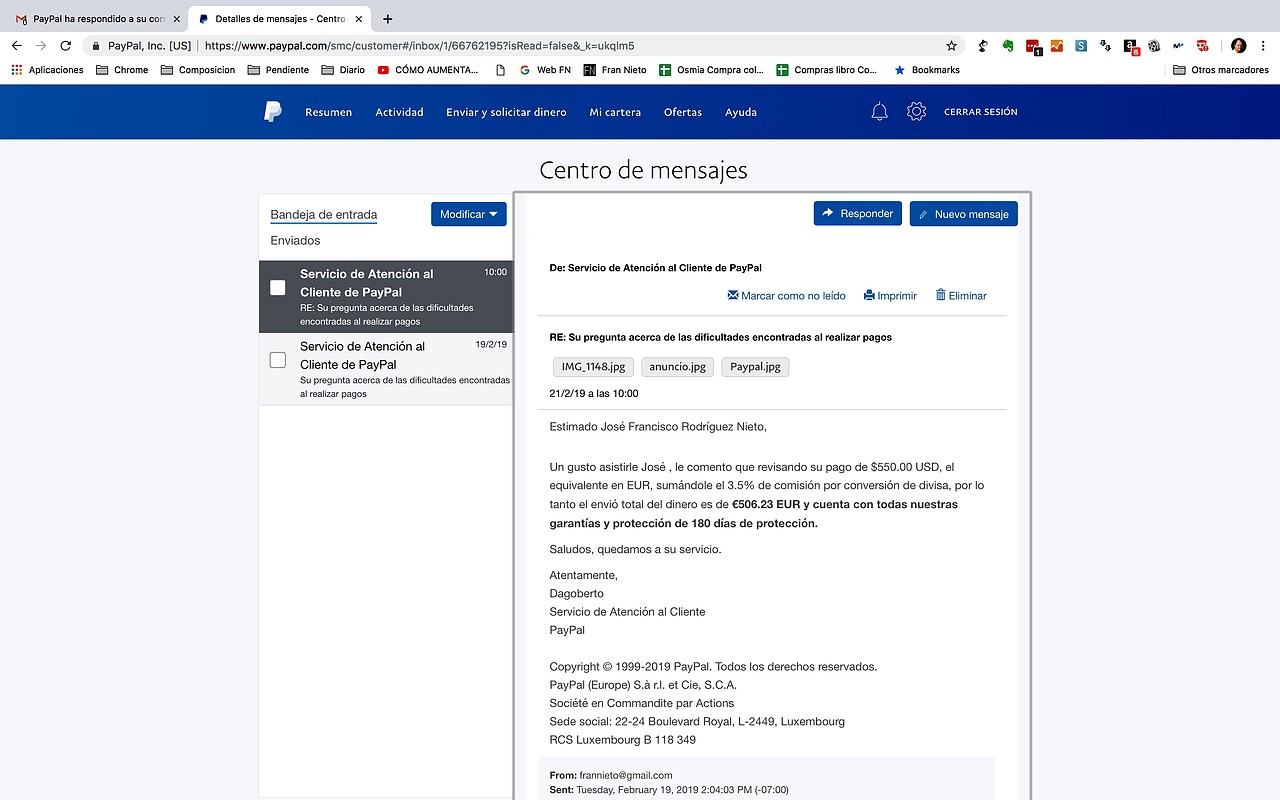Click the Evernote elephant extension icon
The width and height of the screenshot is (1280, 800).
click(1008, 46)
